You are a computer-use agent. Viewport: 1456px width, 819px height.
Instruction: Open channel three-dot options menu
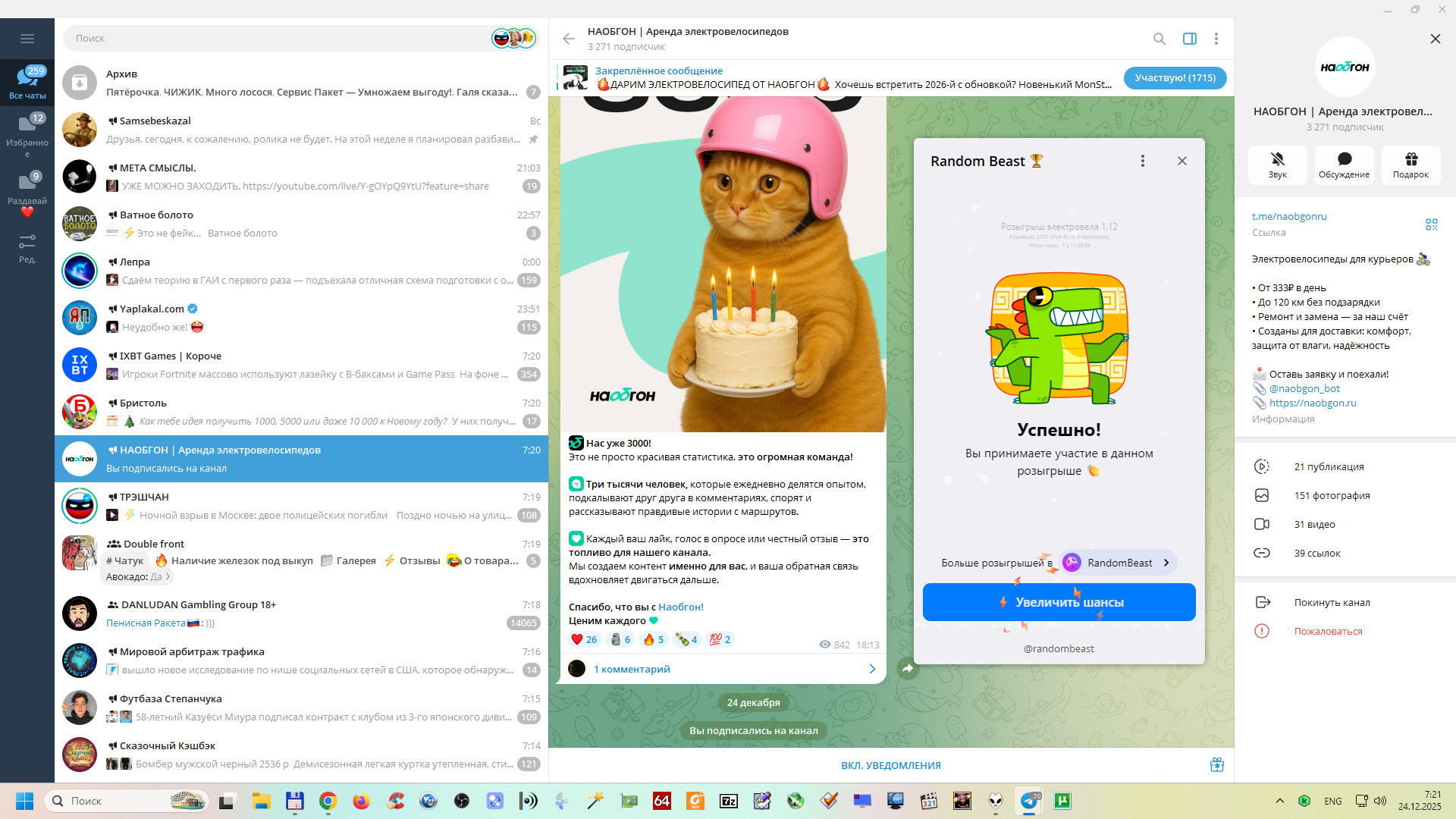(1216, 39)
